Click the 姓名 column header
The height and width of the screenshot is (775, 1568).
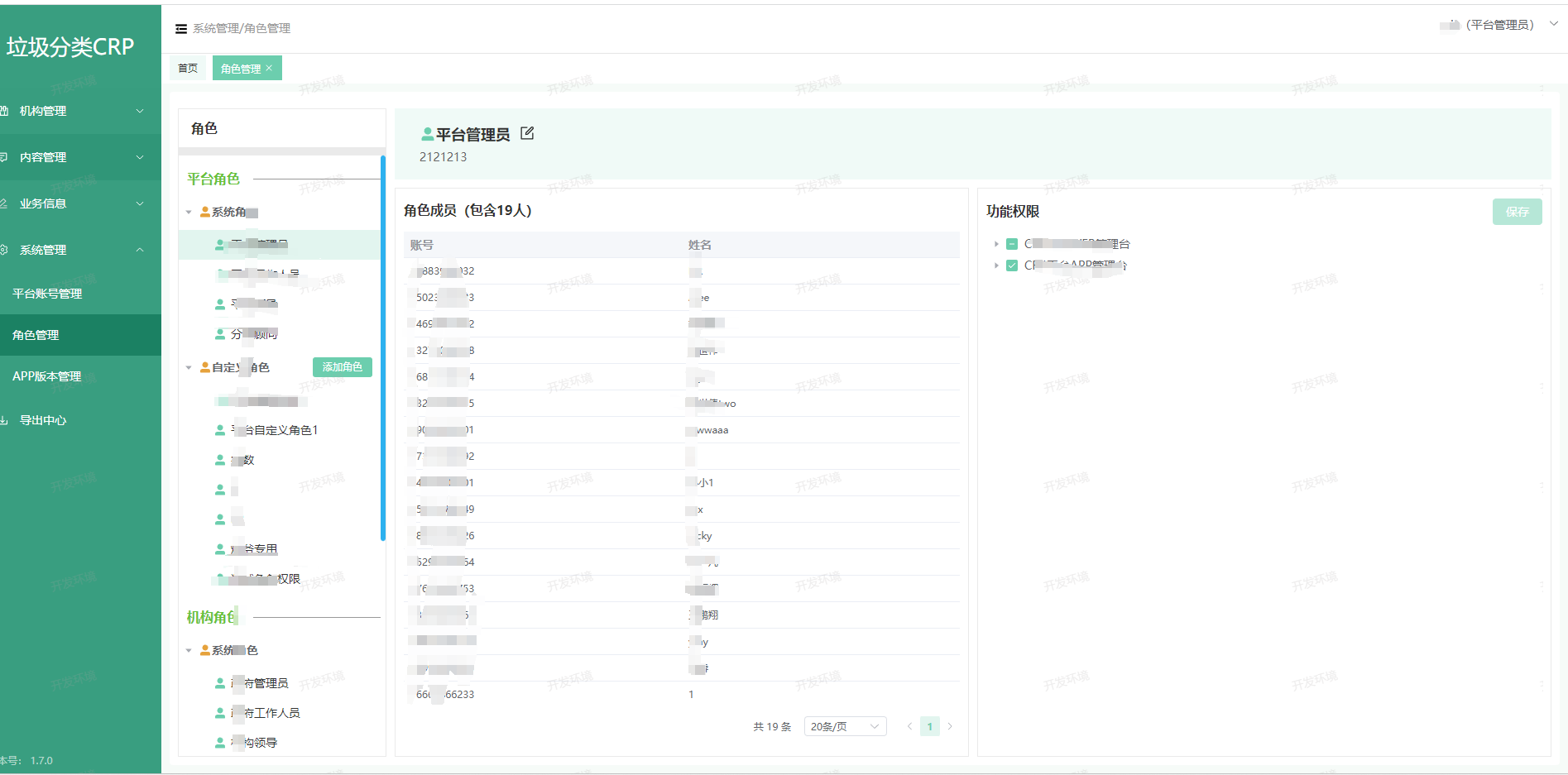point(700,245)
